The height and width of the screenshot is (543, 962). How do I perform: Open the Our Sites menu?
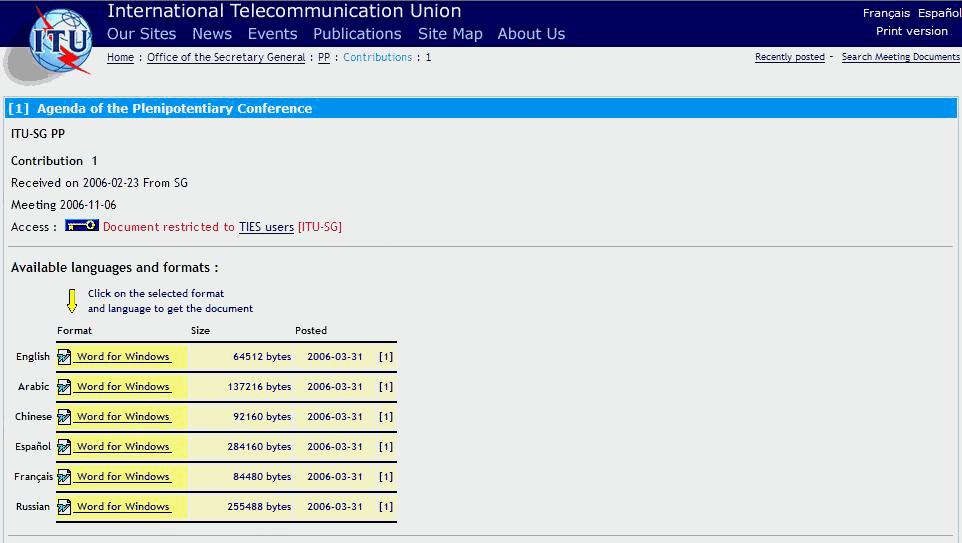pos(142,34)
